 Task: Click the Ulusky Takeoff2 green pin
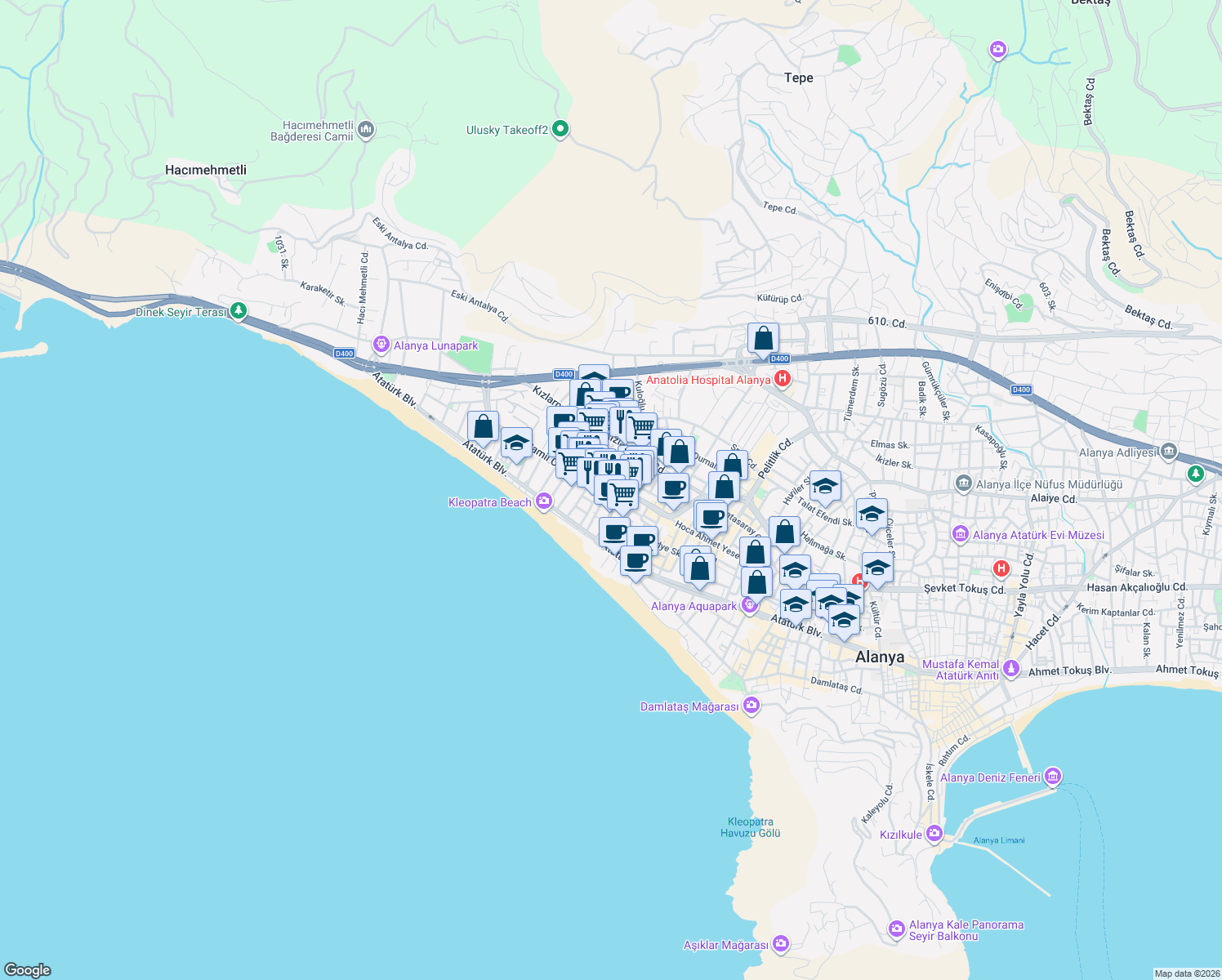560,129
